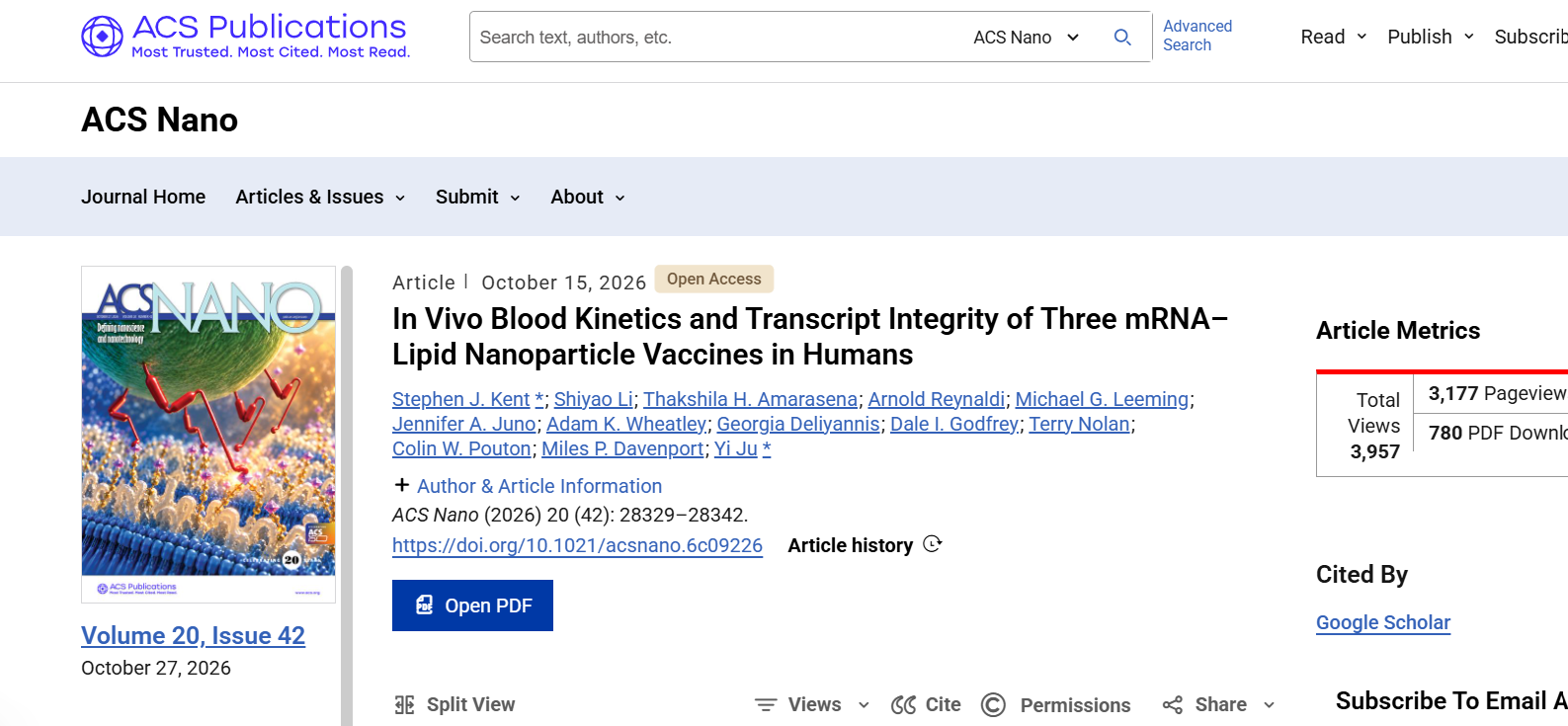Open the Read dropdown in header
Image resolution: width=1568 pixels, height=726 pixels.
tap(1334, 37)
